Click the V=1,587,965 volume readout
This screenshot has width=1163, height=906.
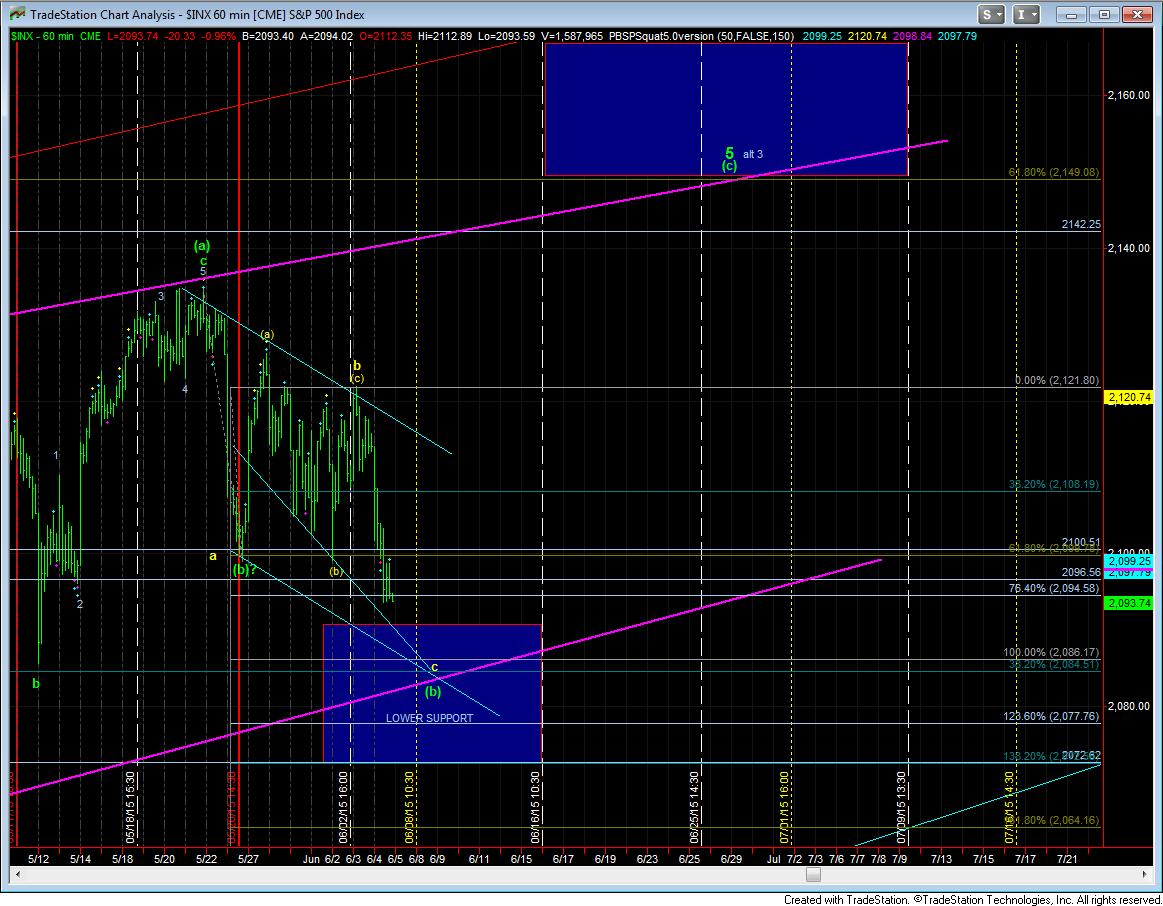tap(572, 36)
